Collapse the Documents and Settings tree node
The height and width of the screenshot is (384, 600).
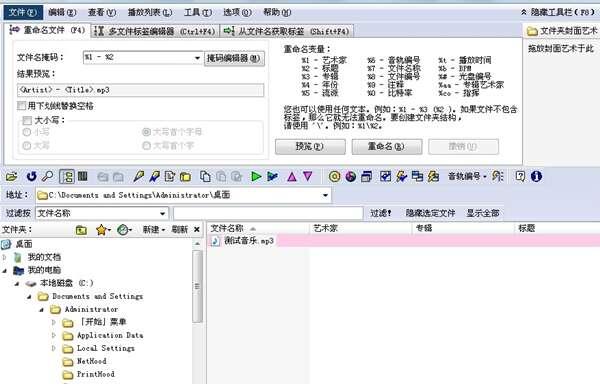(x=29, y=296)
